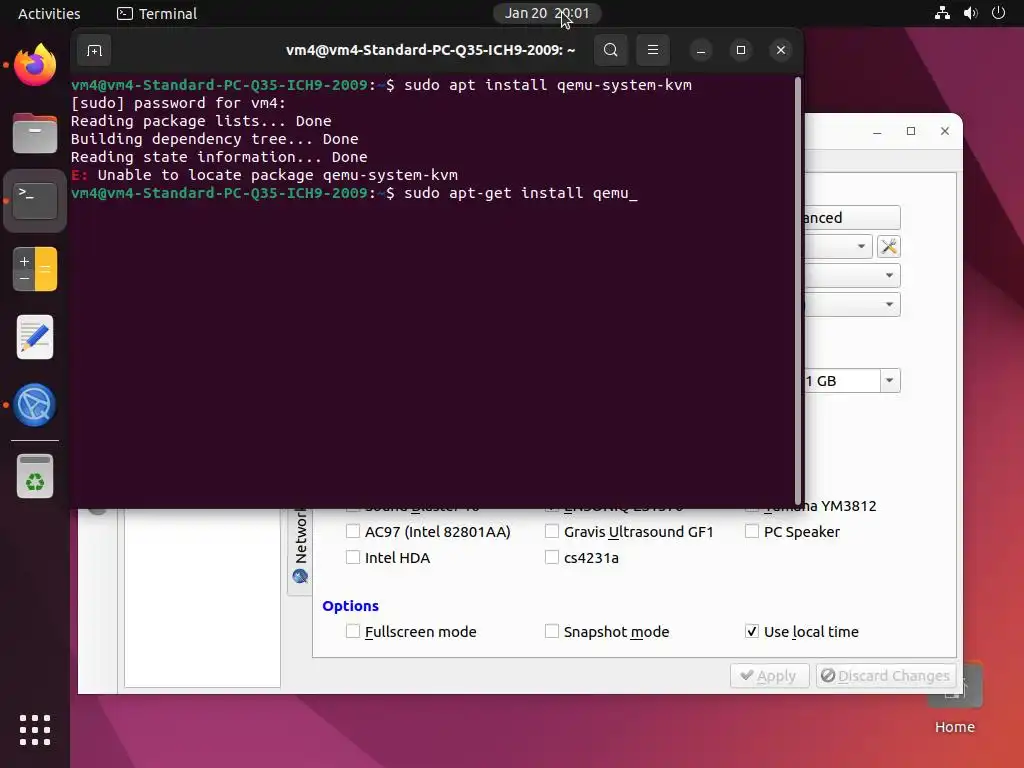This screenshot has width=1024, height=768.
Task: Open the Terminal app menu in top bar
Action: click(157, 14)
